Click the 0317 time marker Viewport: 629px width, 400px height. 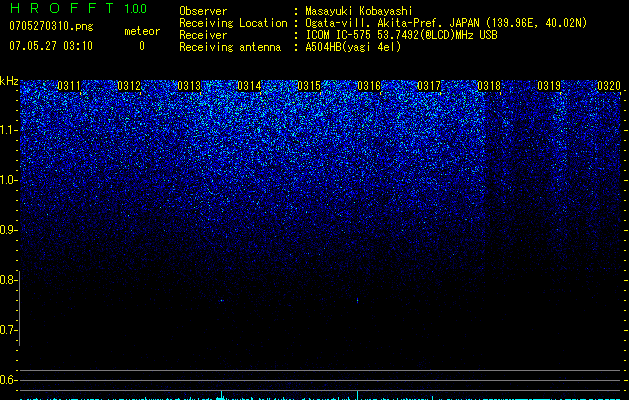[x=429, y=86]
